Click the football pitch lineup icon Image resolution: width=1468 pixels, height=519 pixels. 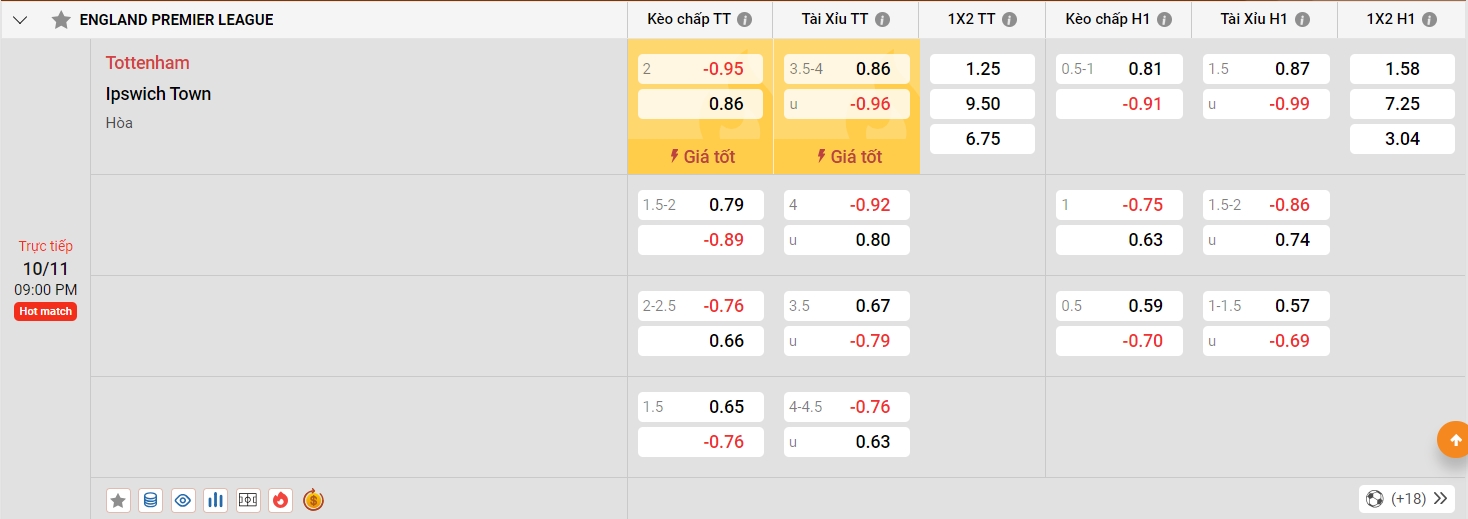[248, 500]
